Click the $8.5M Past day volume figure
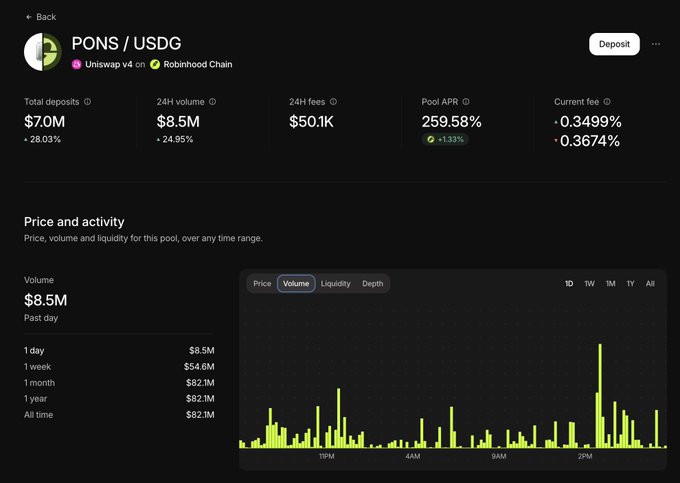 [46, 300]
